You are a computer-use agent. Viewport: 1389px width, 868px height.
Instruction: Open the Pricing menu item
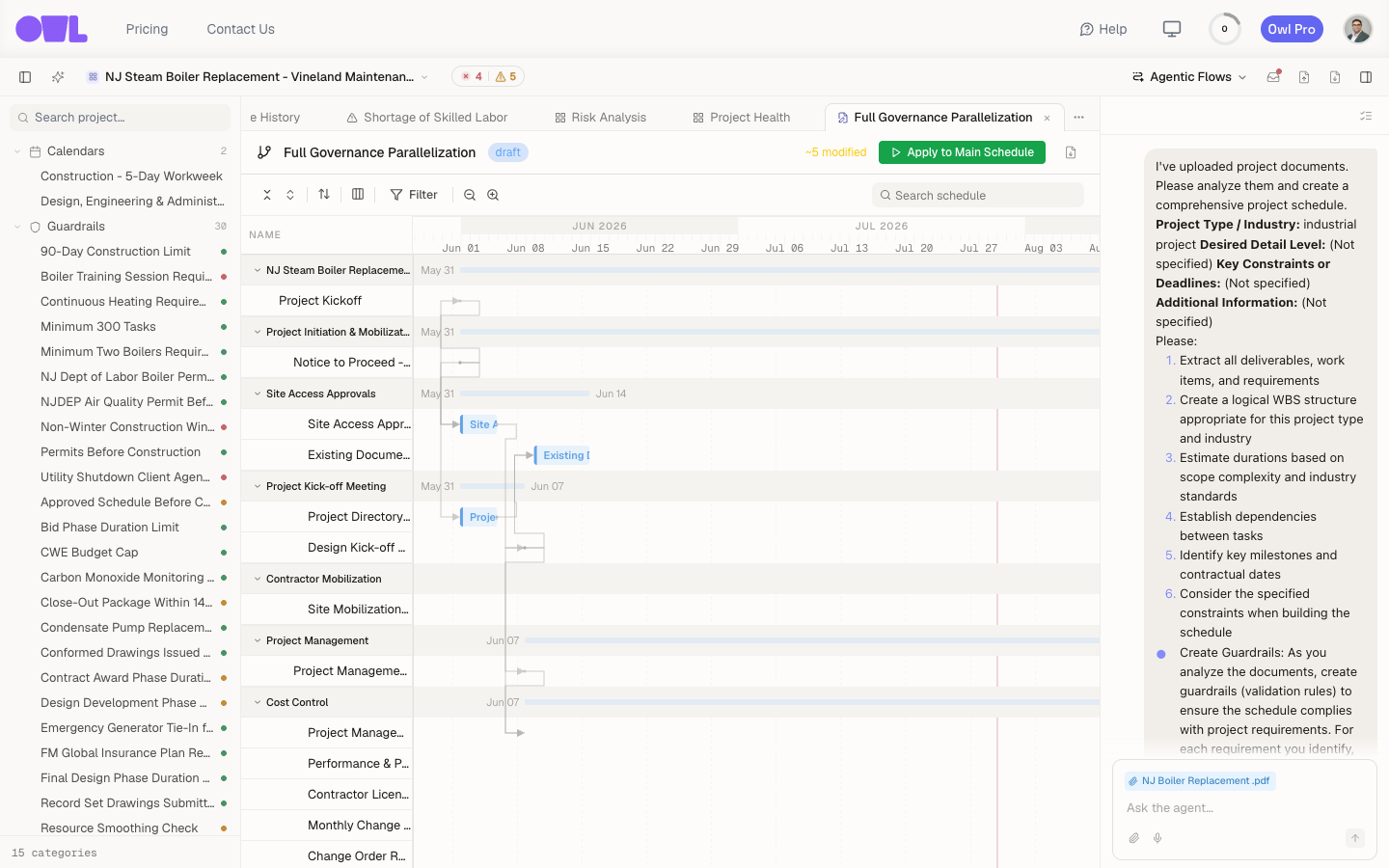tap(147, 29)
